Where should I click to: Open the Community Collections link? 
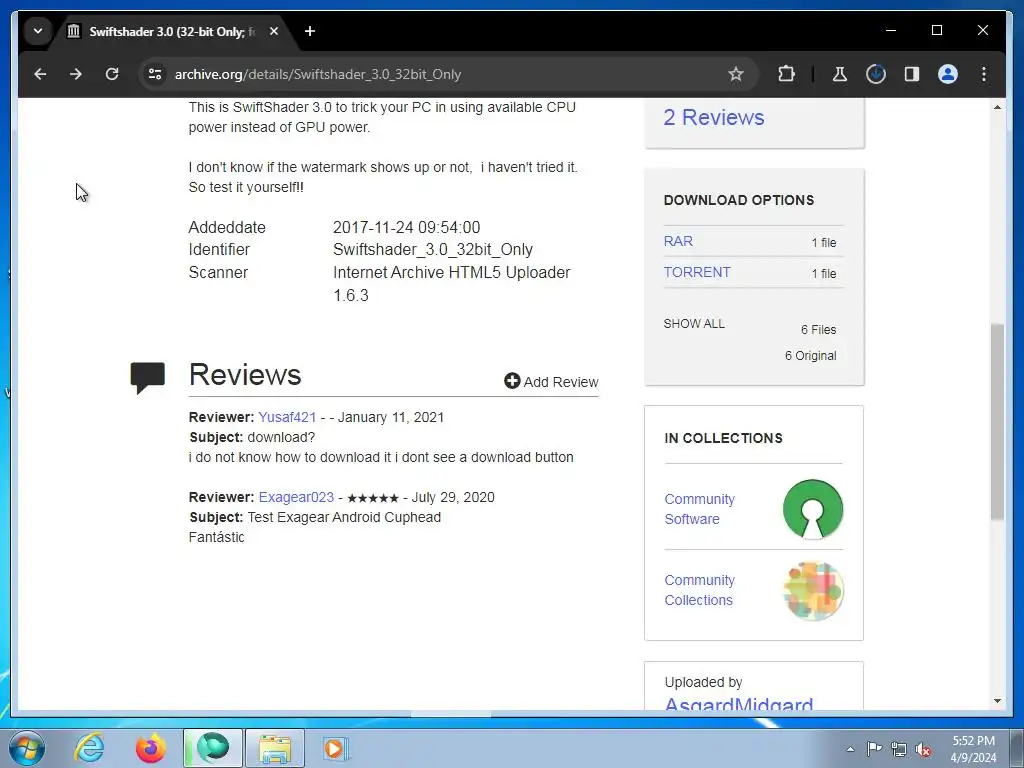pos(699,590)
